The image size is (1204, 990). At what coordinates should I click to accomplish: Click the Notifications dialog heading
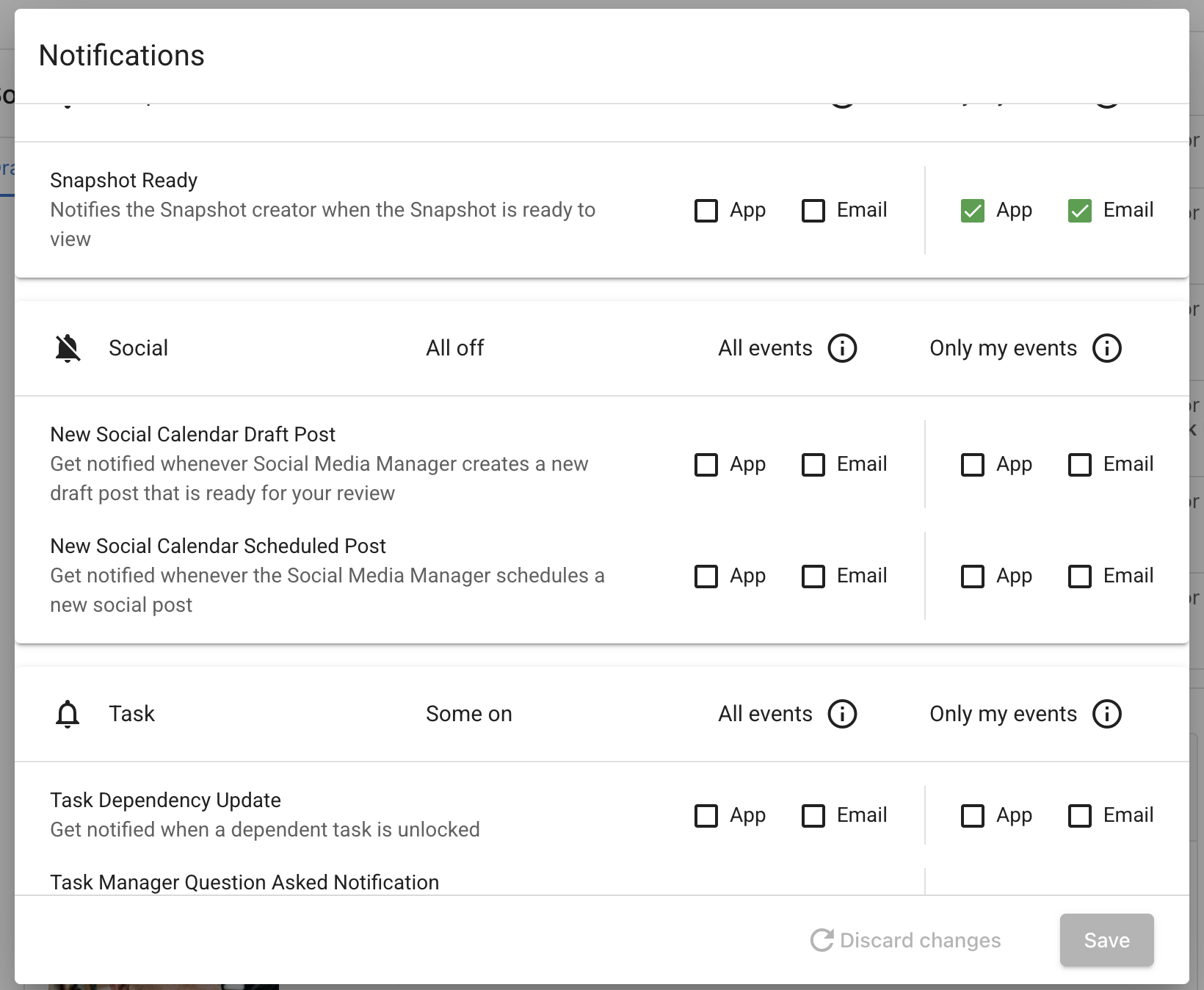pos(122,56)
